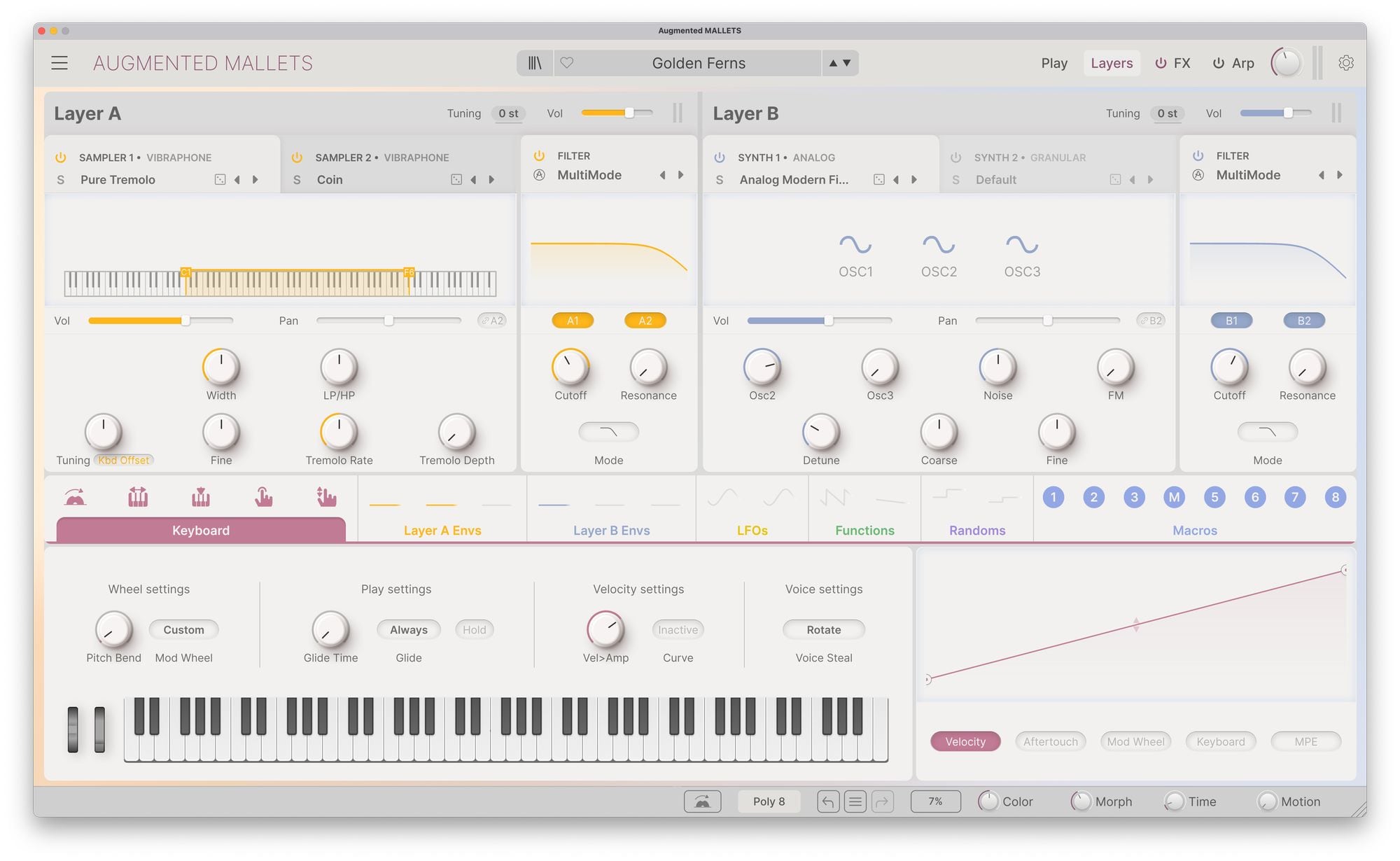Screen dimensions: 1400x861
Task: Randomize Analog Modern synth with dice icon
Action: 879,180
